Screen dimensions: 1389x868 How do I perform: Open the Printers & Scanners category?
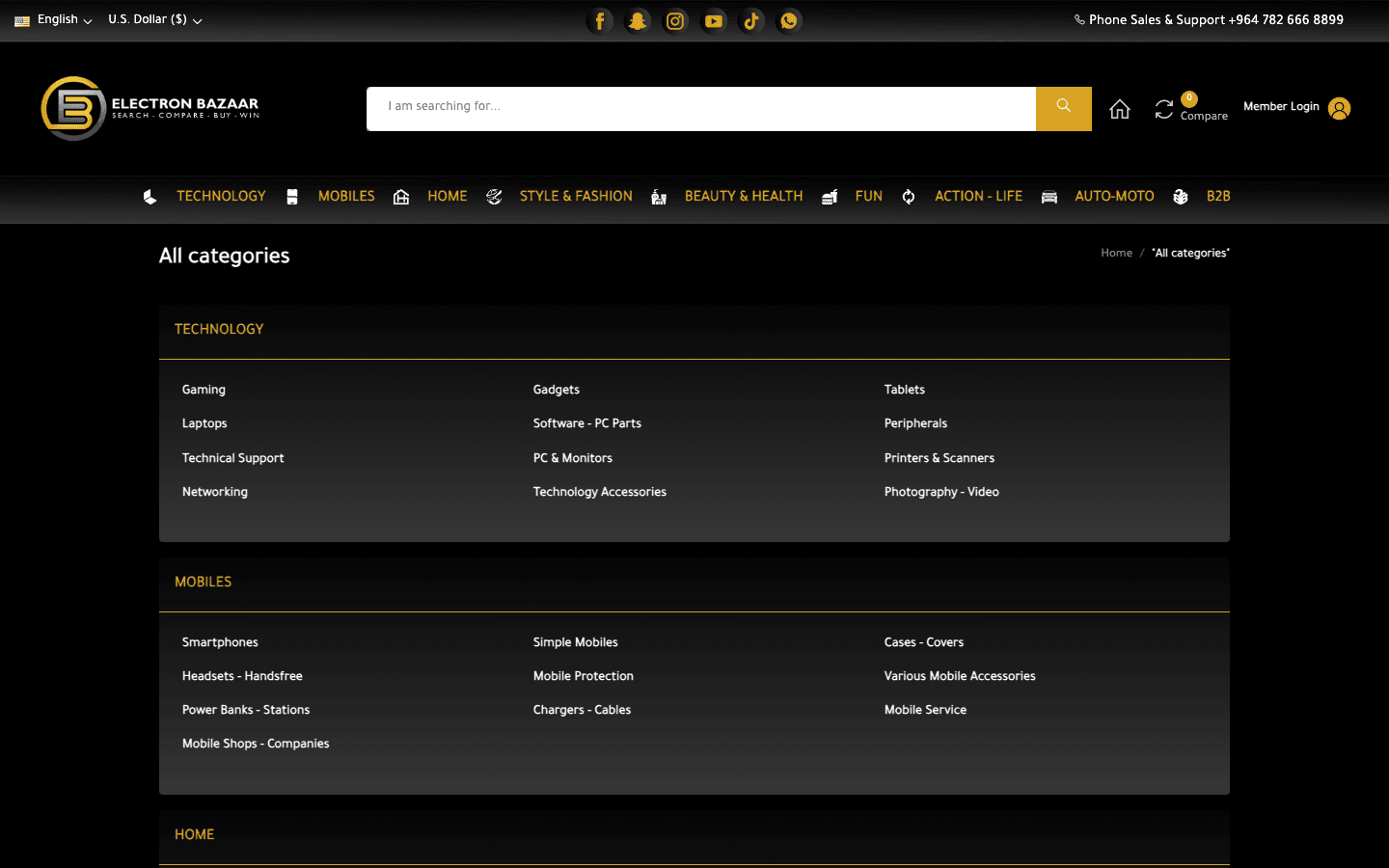tap(940, 458)
